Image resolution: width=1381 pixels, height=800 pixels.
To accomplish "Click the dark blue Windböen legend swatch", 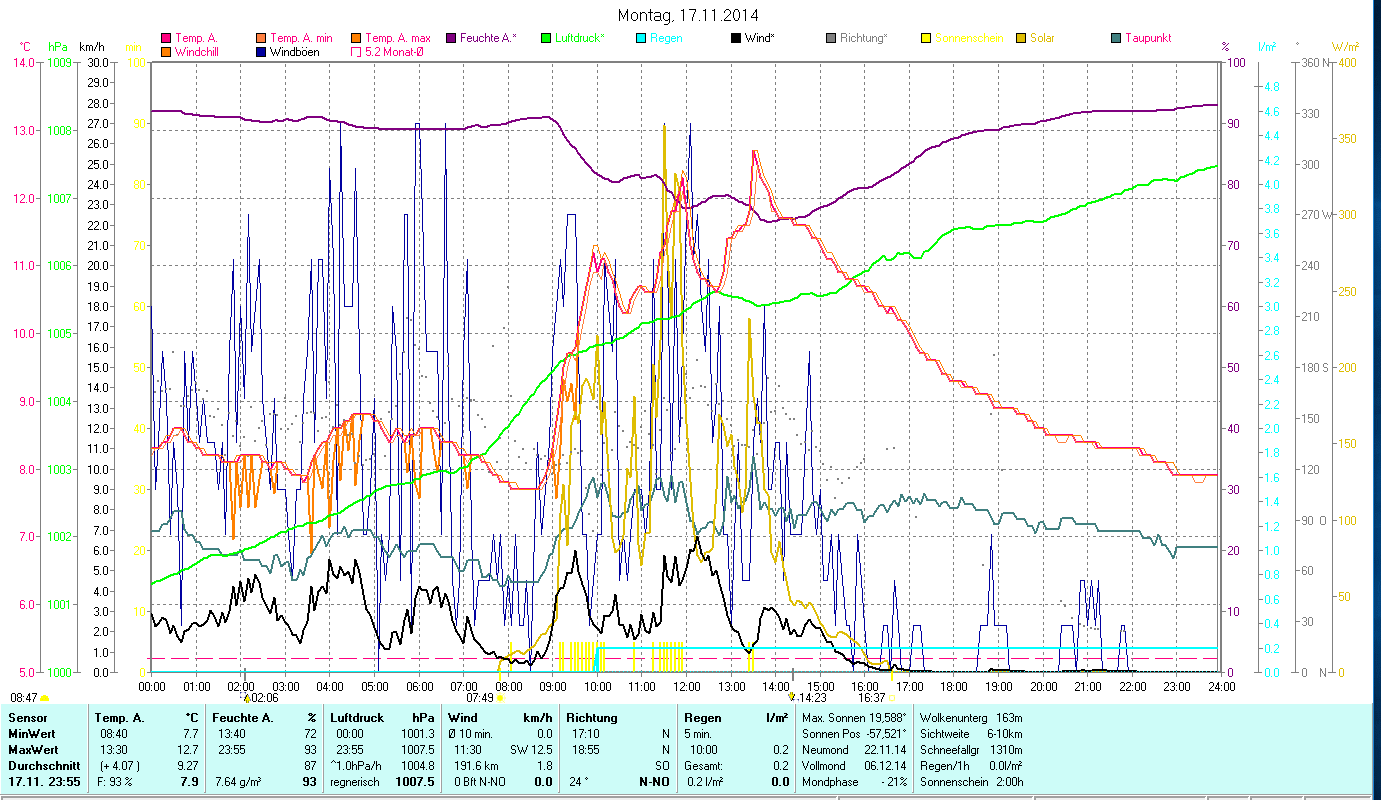I will tap(262, 51).
